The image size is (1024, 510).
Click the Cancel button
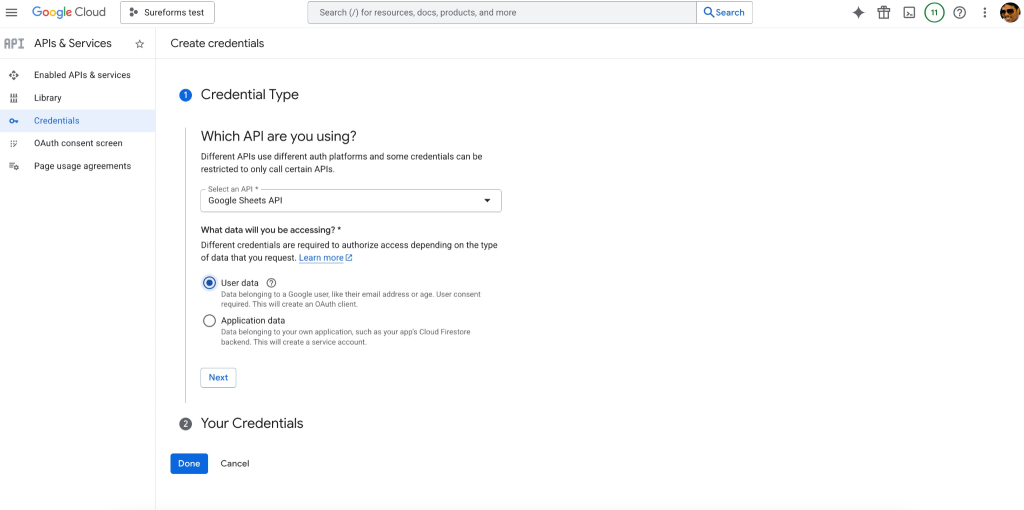pos(235,464)
